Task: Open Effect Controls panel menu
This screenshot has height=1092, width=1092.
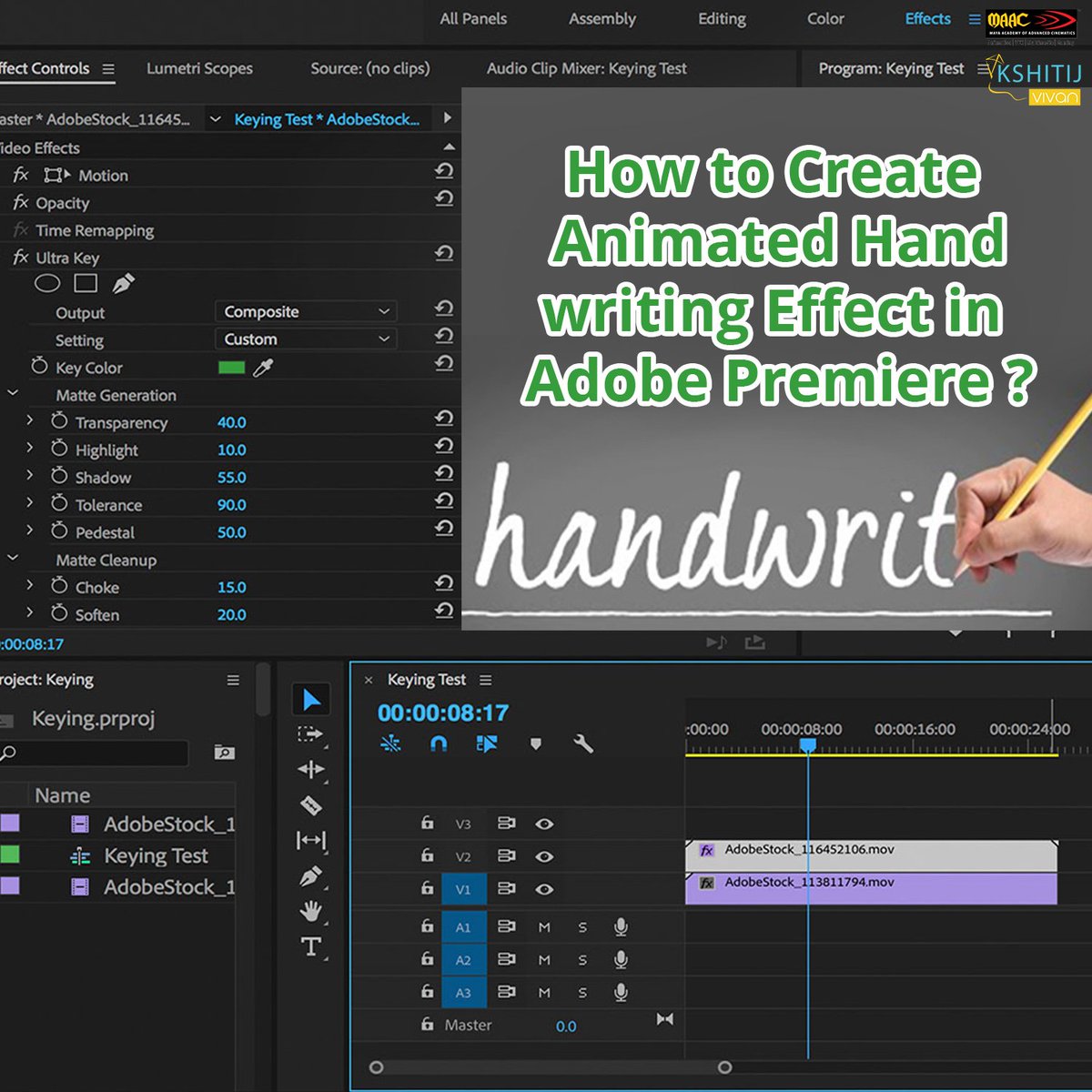Action: click(x=108, y=69)
